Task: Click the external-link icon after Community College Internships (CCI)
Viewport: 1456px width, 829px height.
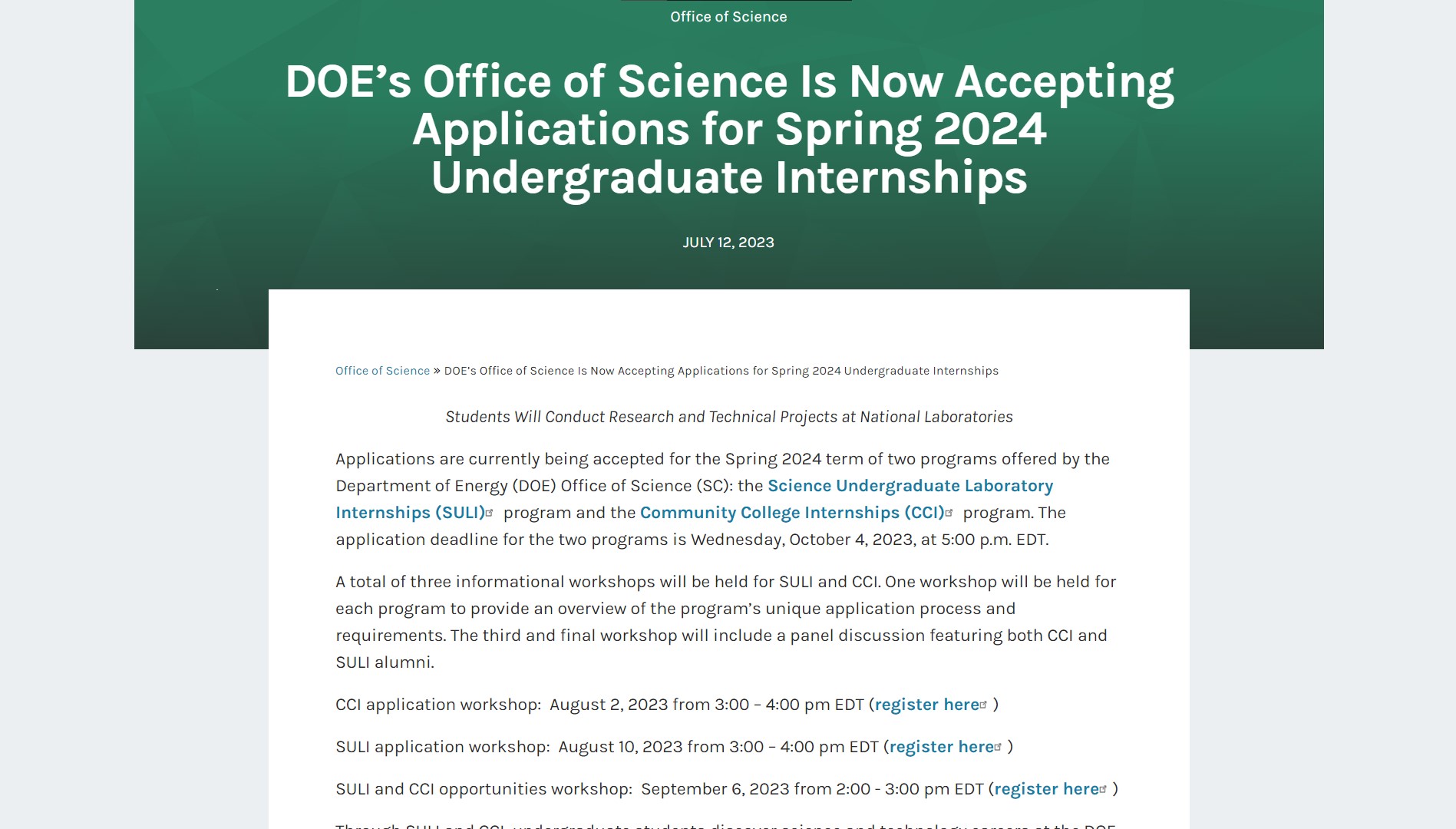Action: tap(949, 512)
